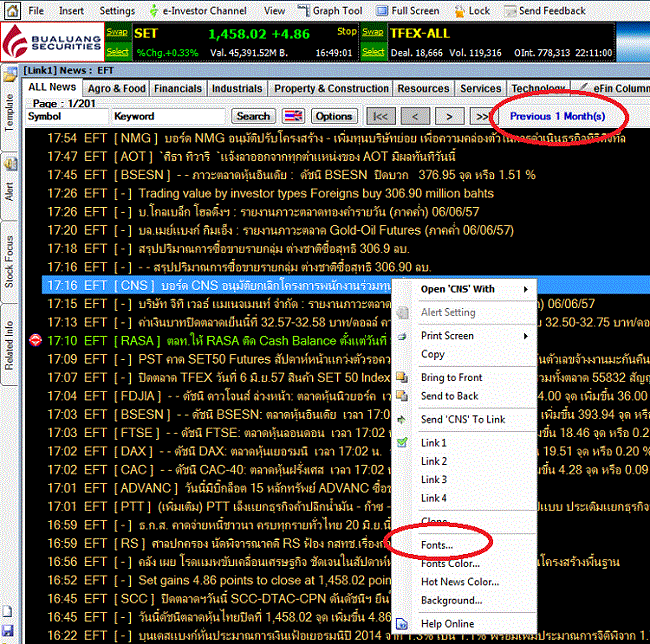Choose Background... menu item
The height and width of the screenshot is (644, 650).
click(451, 600)
